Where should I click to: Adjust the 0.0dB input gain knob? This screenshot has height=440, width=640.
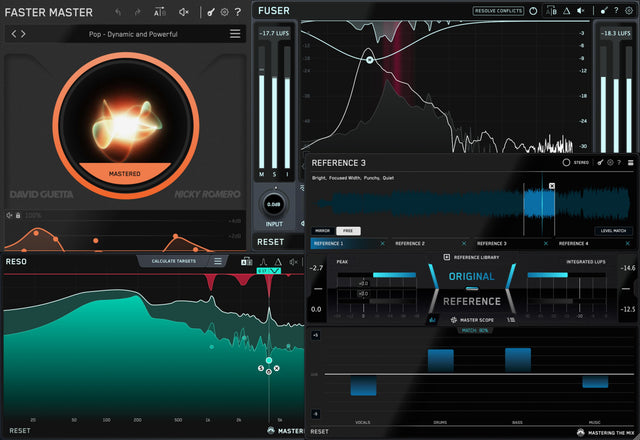pos(271,204)
